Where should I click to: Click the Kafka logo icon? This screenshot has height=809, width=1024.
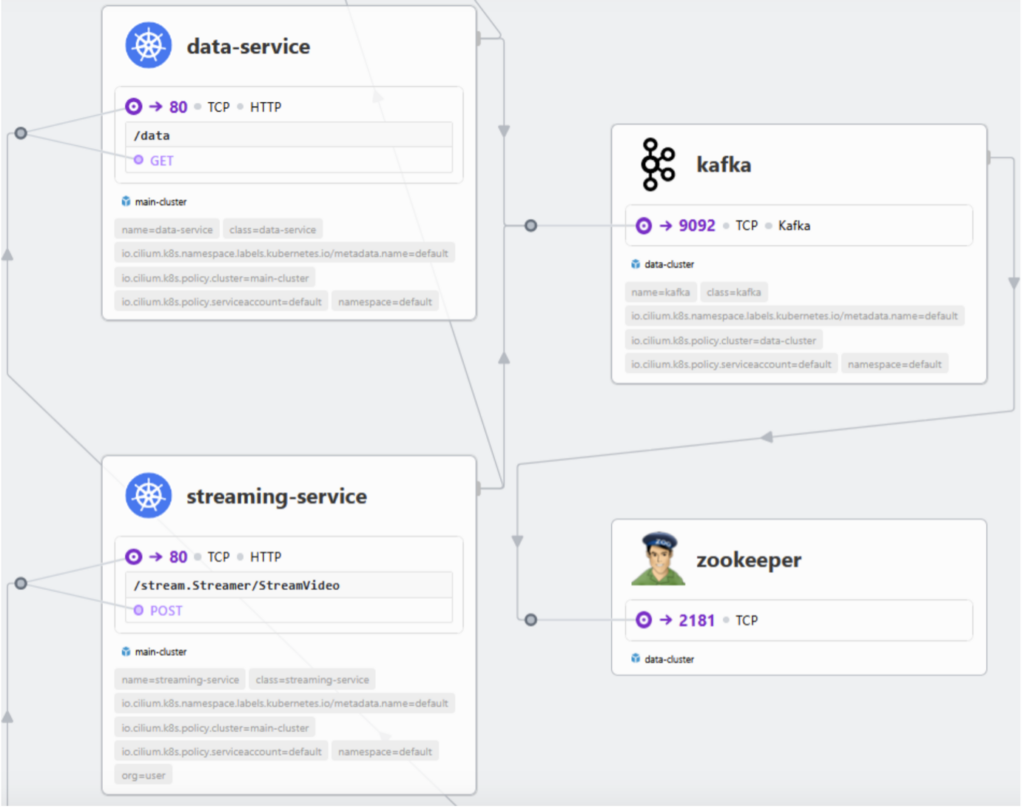pyautogui.click(x=658, y=165)
